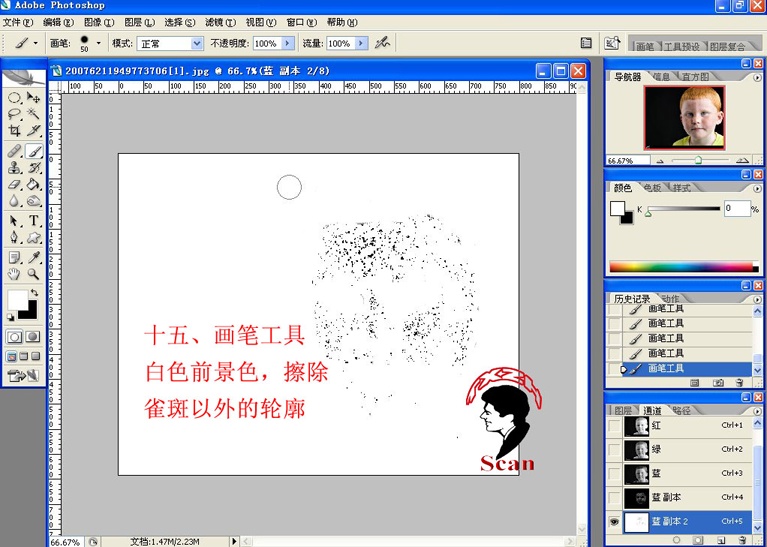
Task: Select the Dodge tool
Action: (x=33, y=201)
